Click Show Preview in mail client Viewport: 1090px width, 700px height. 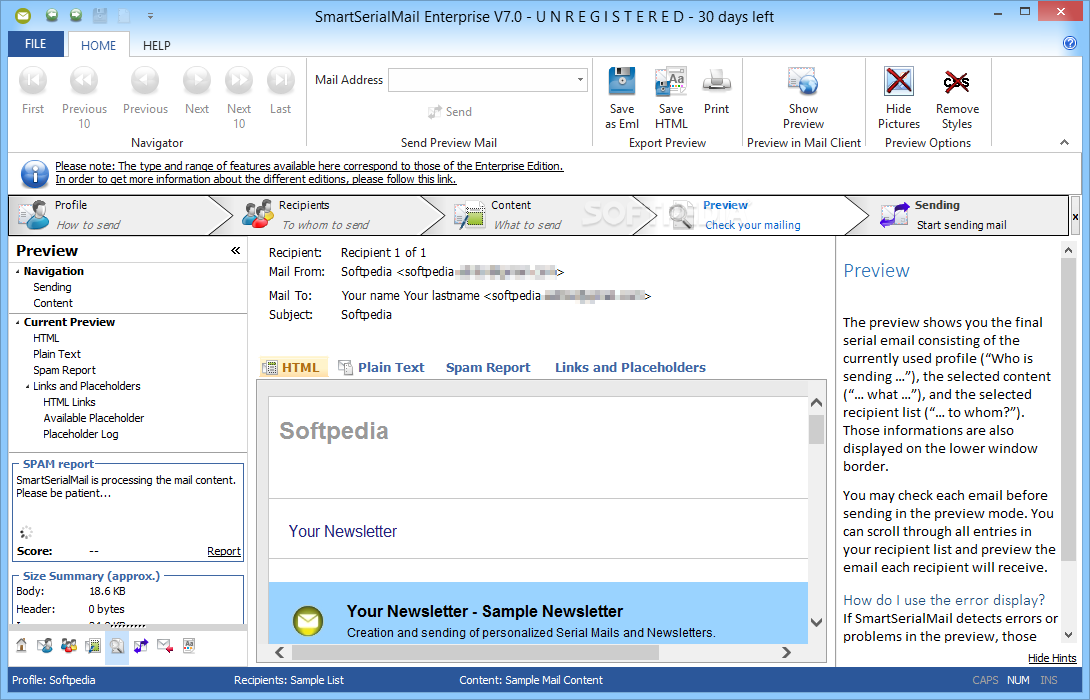click(804, 98)
